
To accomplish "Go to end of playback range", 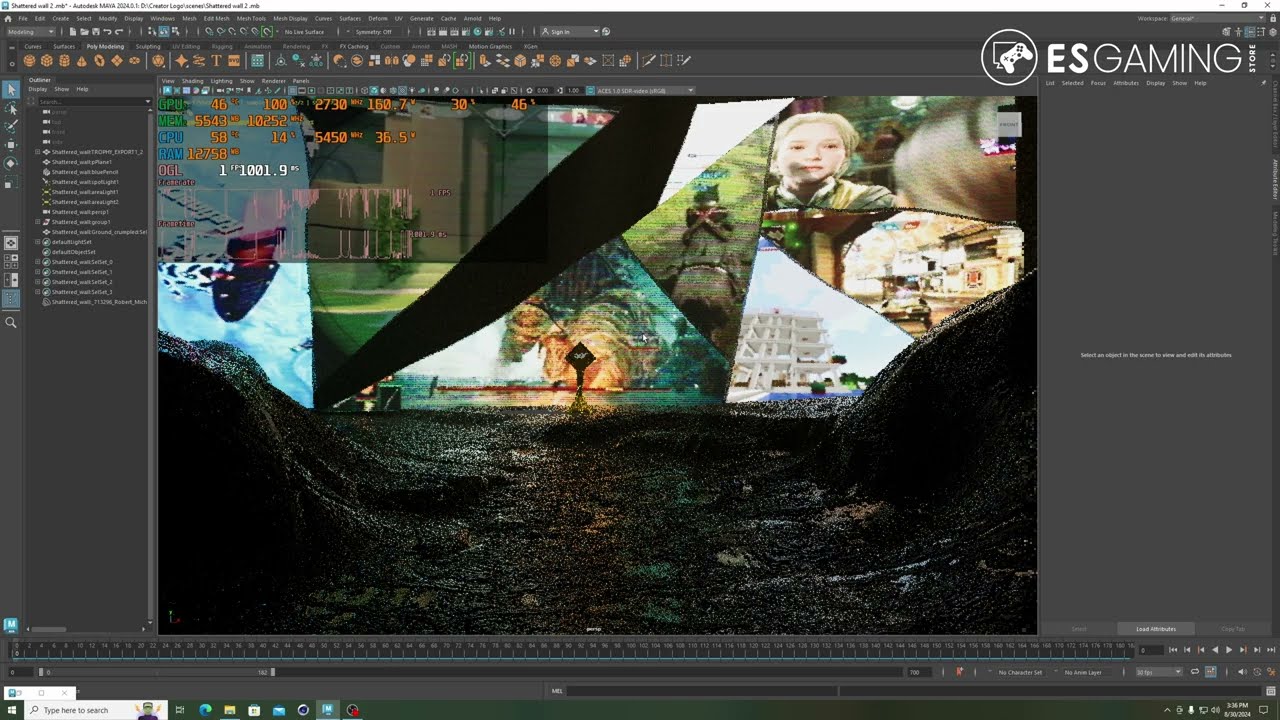I will [1270, 650].
